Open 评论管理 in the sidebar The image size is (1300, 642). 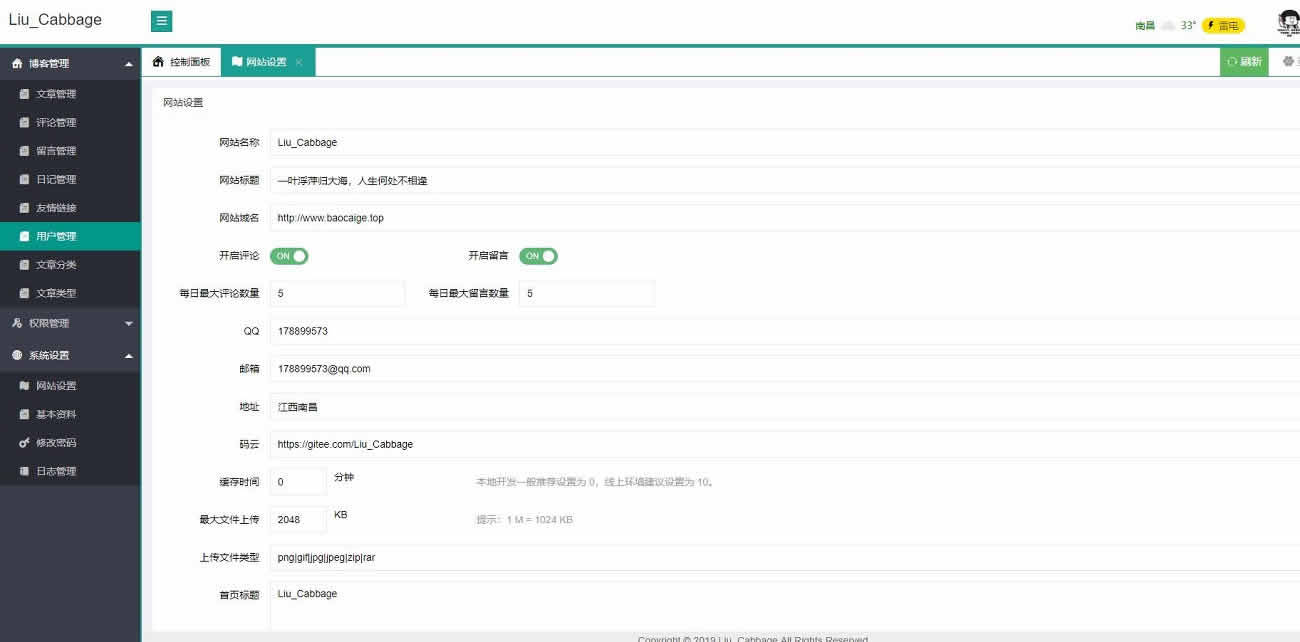coord(56,123)
